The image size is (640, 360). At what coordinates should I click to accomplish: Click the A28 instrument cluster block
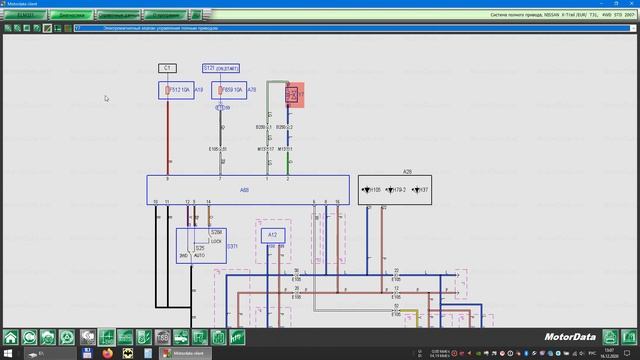point(395,190)
